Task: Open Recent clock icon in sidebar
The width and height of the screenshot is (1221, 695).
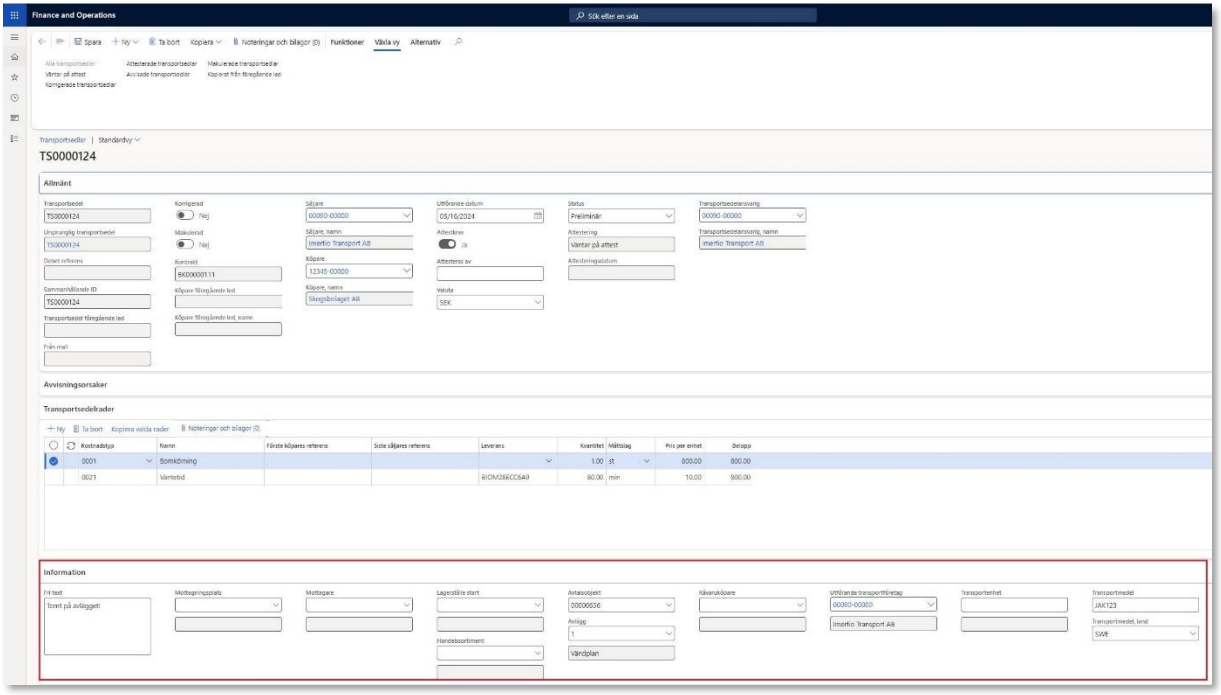Action: [14, 97]
